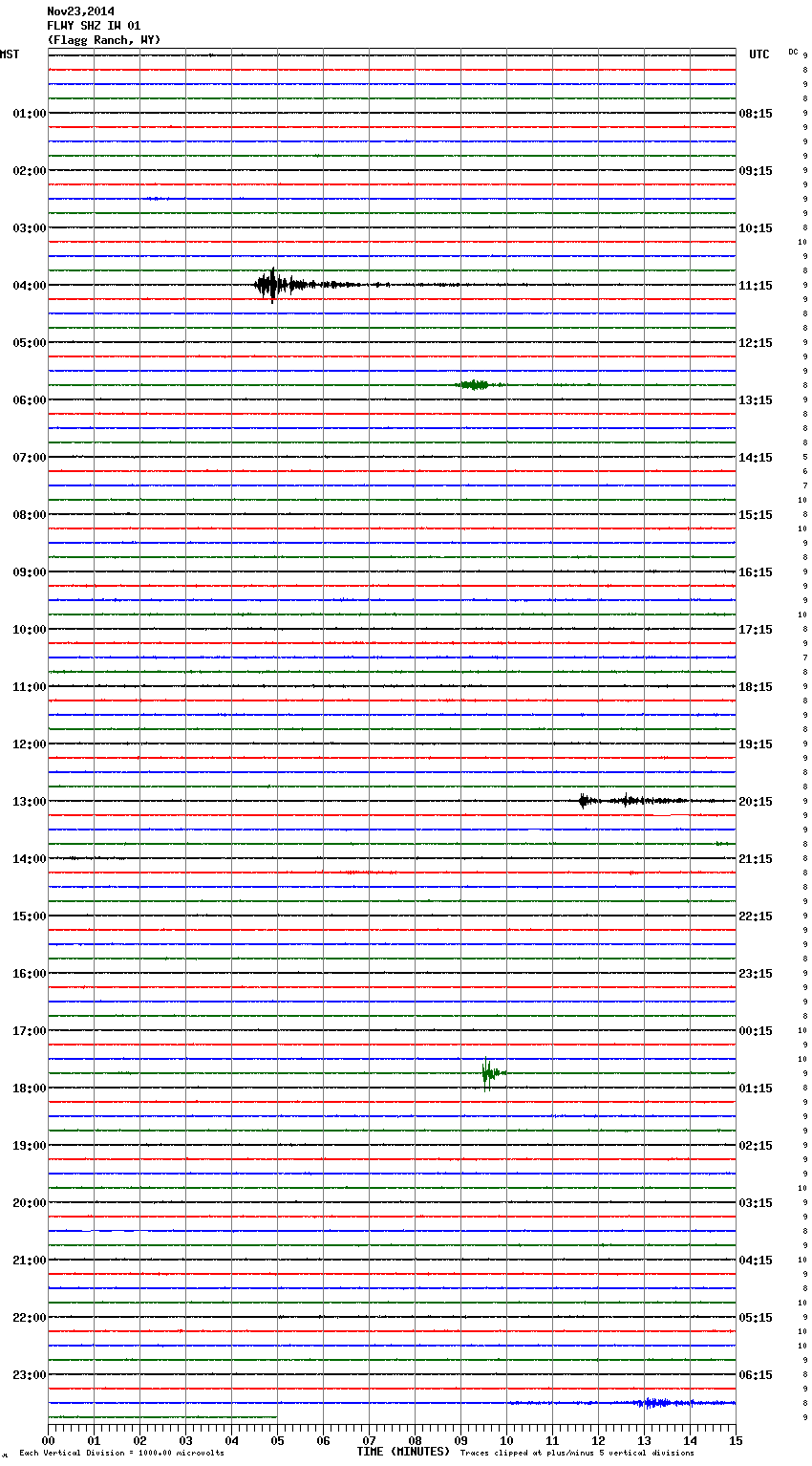Click the minute axis label 10
The width and height of the screenshot is (812, 1466).
point(506,1440)
